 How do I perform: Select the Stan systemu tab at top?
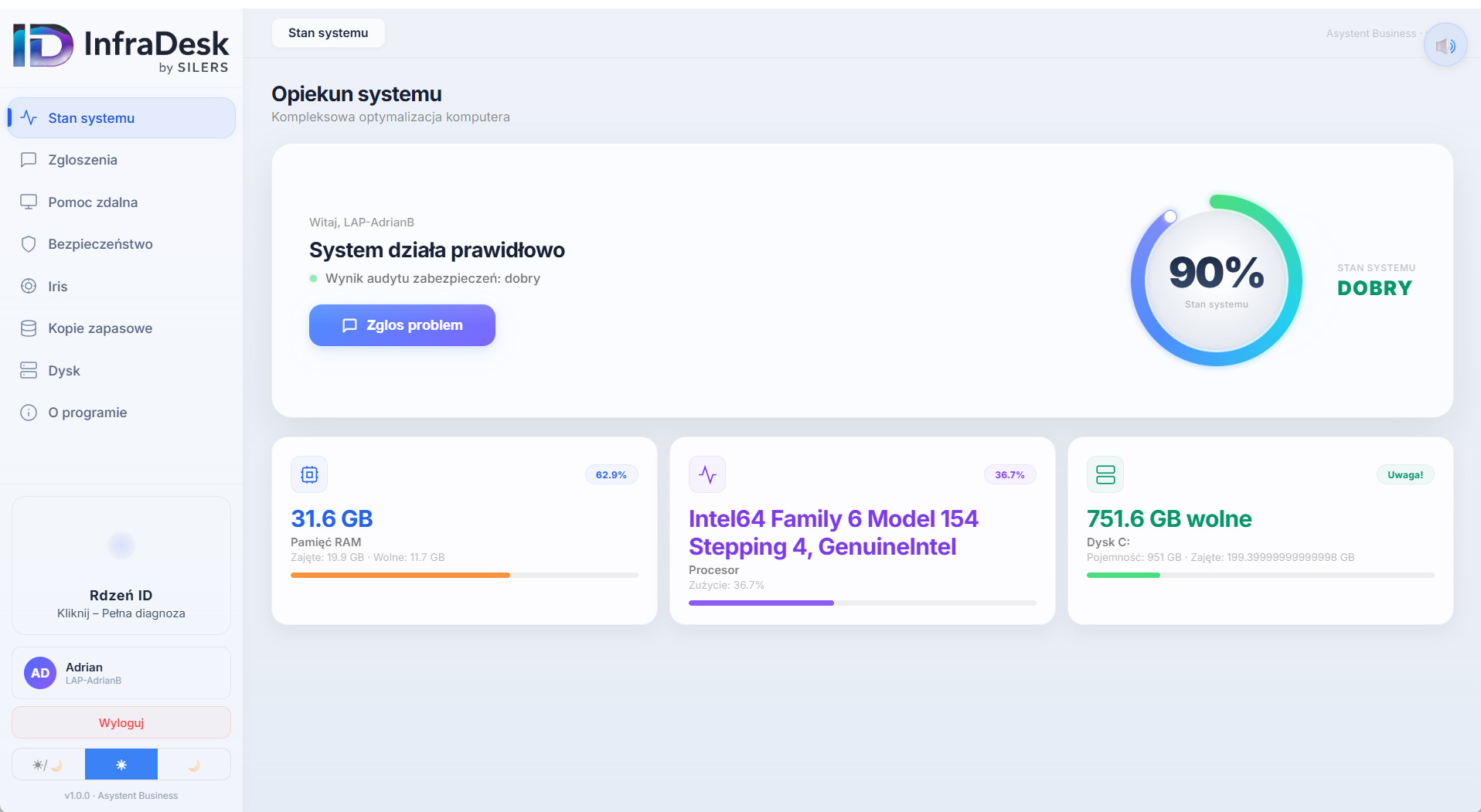tap(329, 33)
